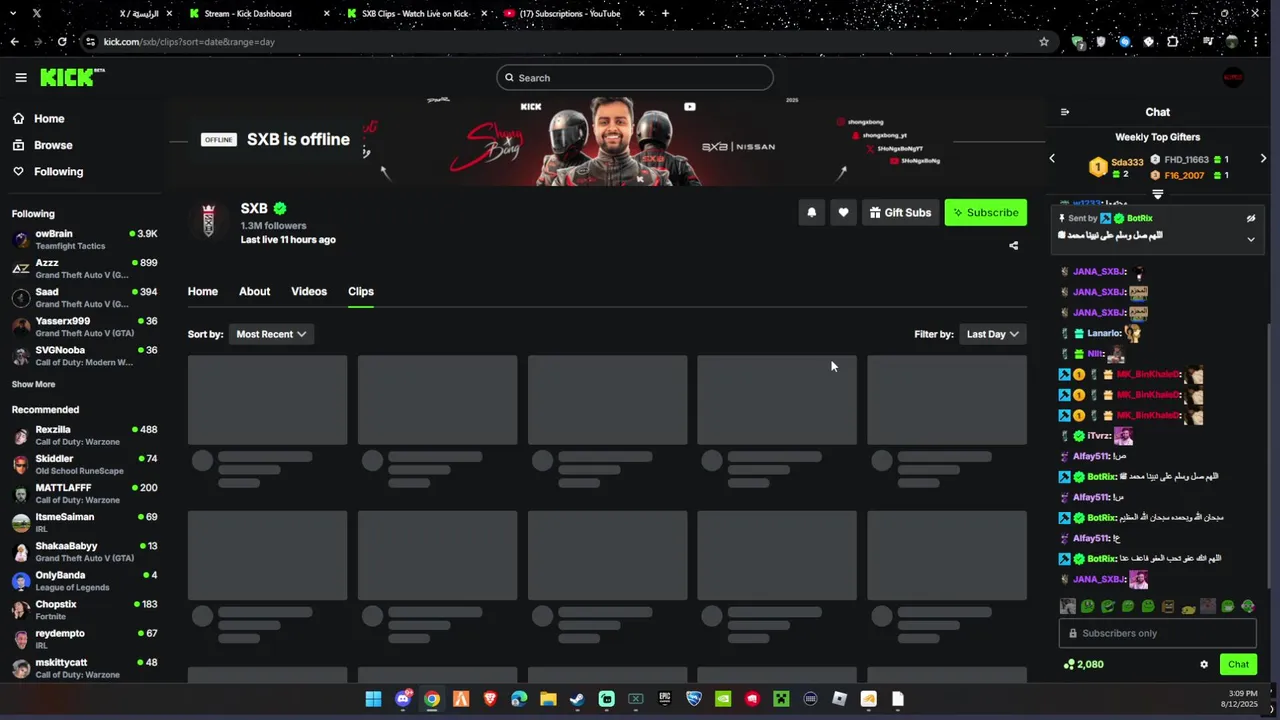Screen dimensions: 1280x720
Task: Open the Kick logo home page
Action: 72,77
